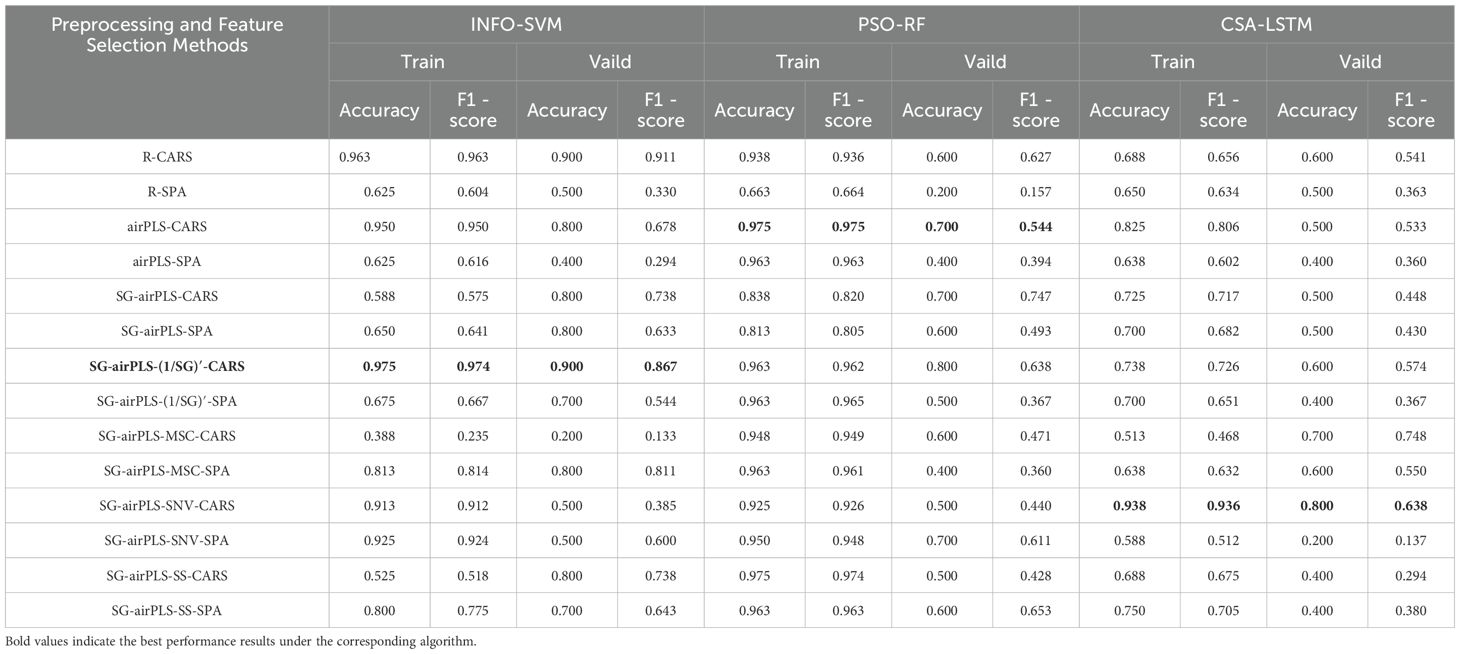Image resolution: width=1460 pixels, height=654 pixels.
Task: Select the PSO-RF column group header
Action: point(891,23)
